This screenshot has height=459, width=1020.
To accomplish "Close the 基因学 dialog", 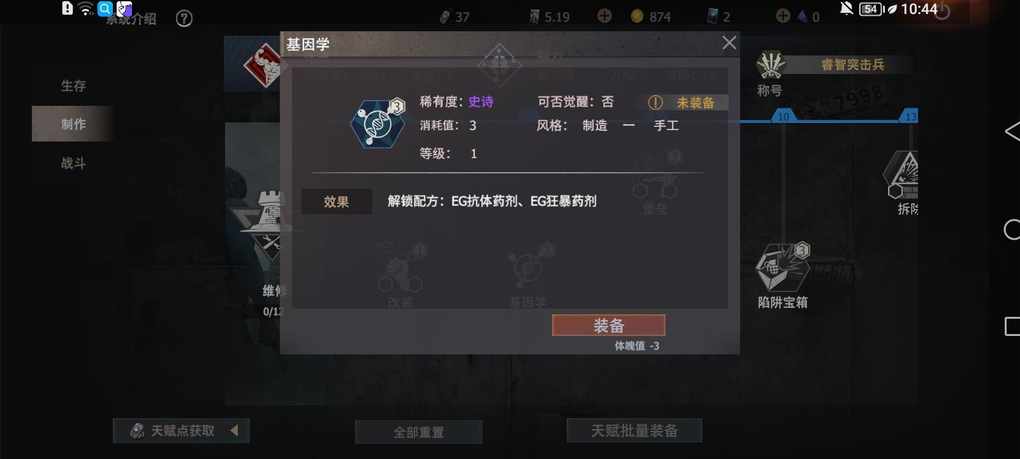I will [729, 43].
